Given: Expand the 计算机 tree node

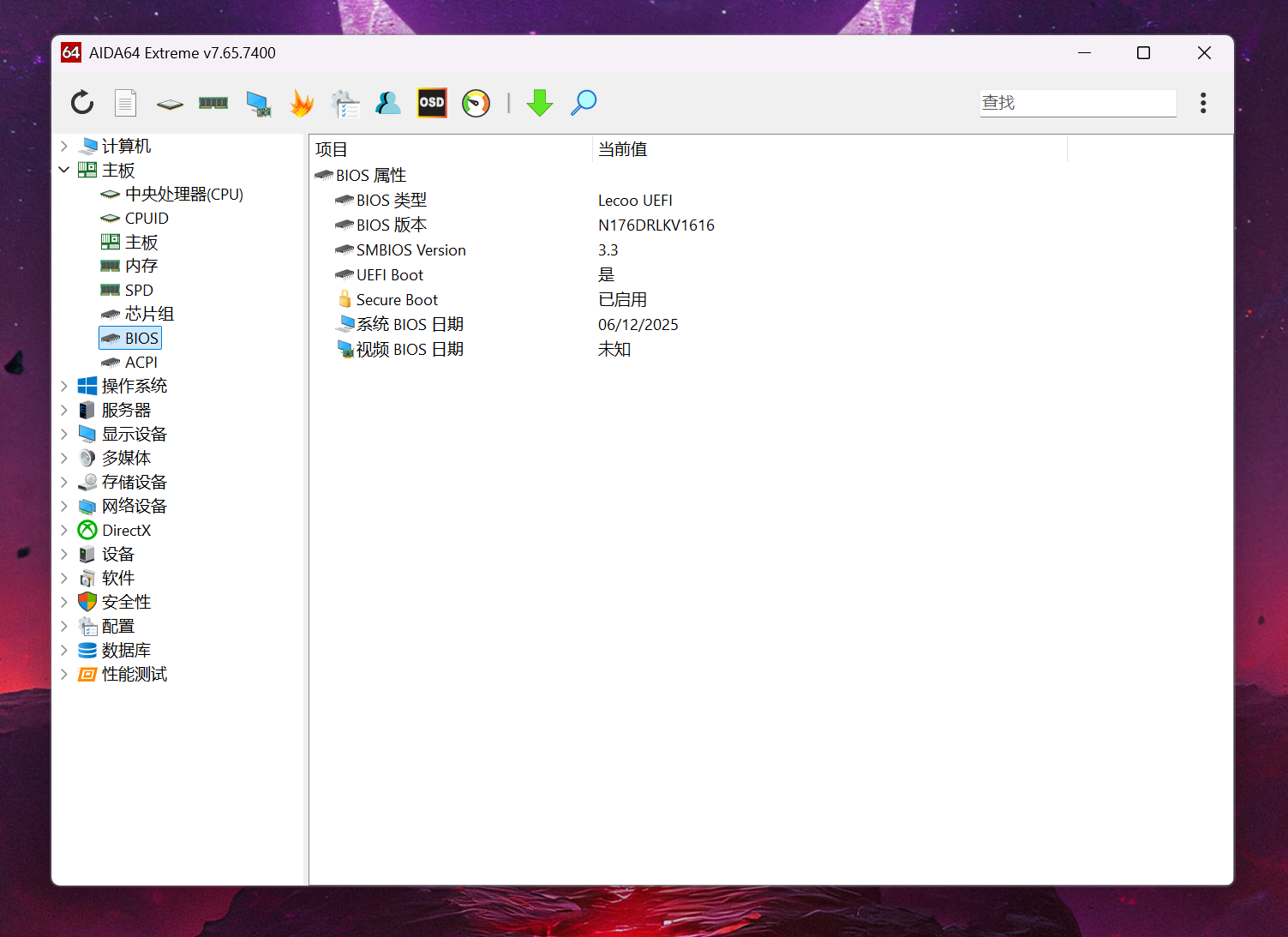Looking at the screenshot, I should click(64, 147).
